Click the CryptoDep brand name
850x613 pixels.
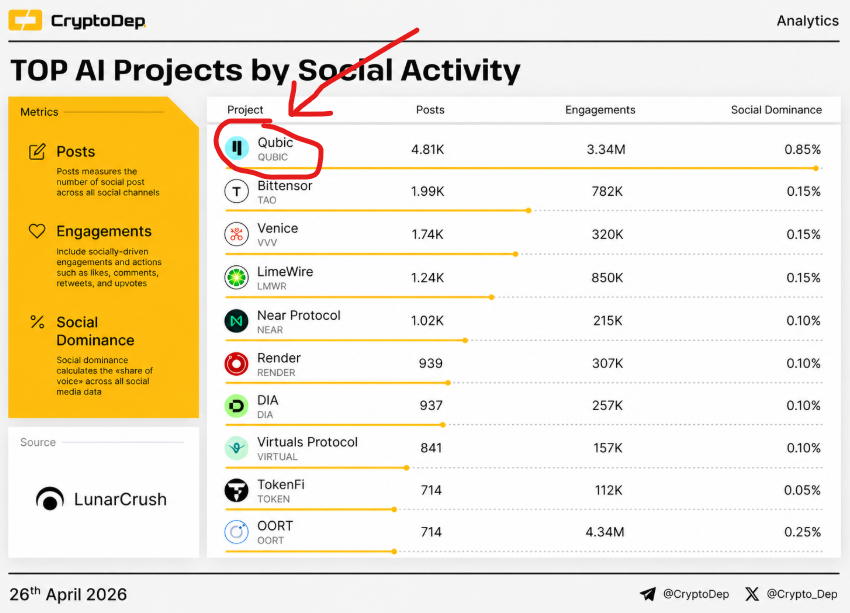98,21
